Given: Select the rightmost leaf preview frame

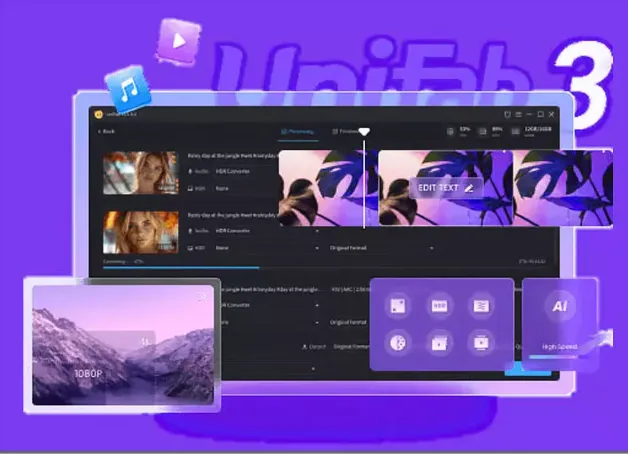Looking at the screenshot, I should pos(563,188).
